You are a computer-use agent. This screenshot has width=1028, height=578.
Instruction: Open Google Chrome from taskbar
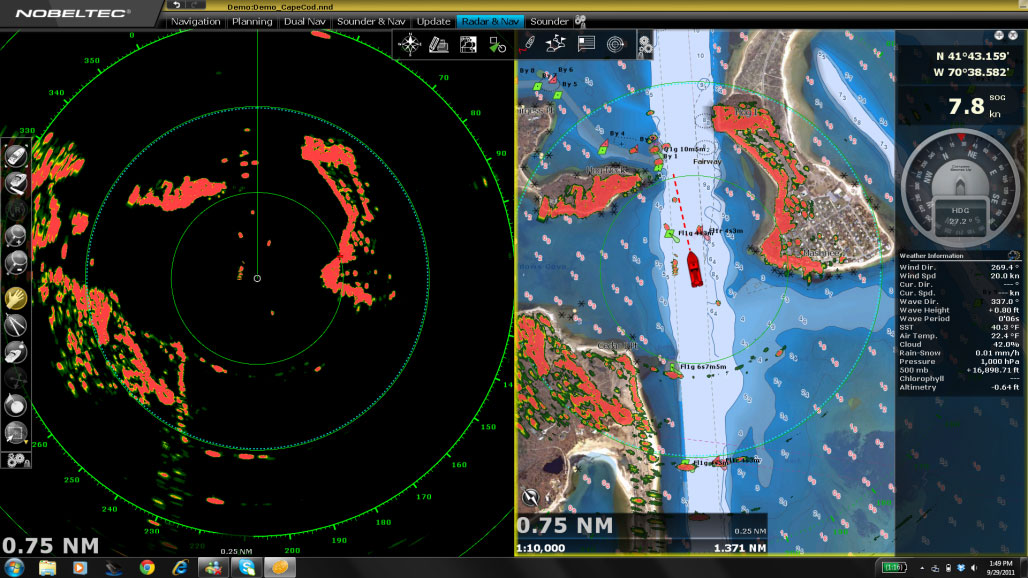pos(147,568)
